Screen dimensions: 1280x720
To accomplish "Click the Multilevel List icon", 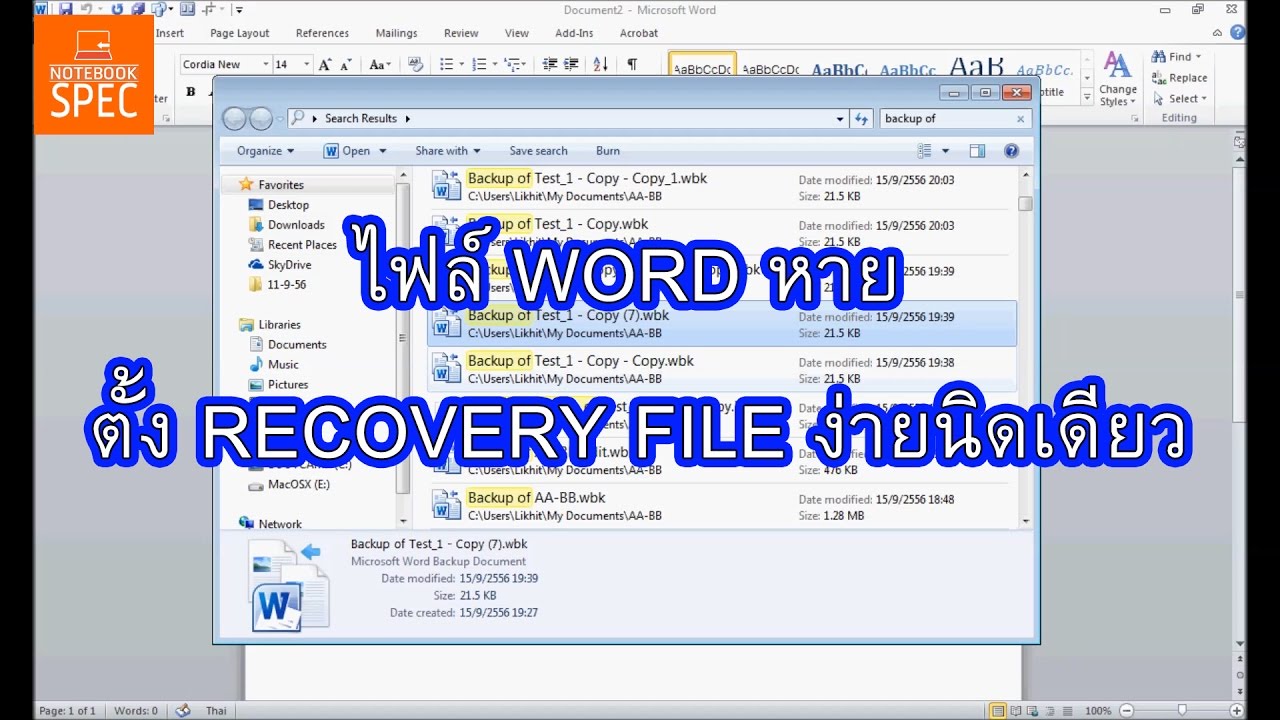I will [x=512, y=64].
